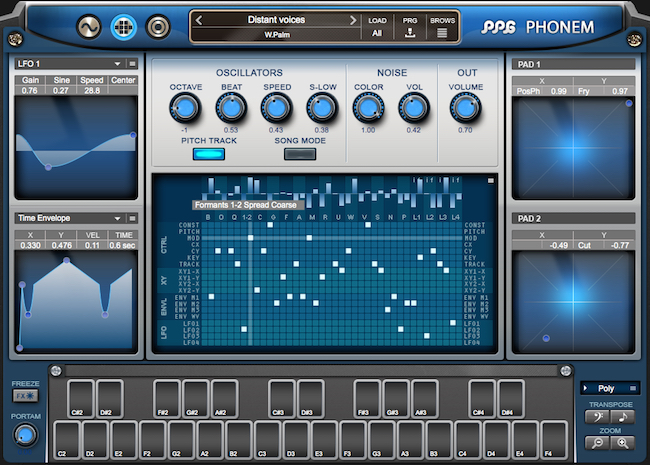Click the right keyboard scroll screw knob
Viewport: 650px width, 465px height.
point(565,371)
